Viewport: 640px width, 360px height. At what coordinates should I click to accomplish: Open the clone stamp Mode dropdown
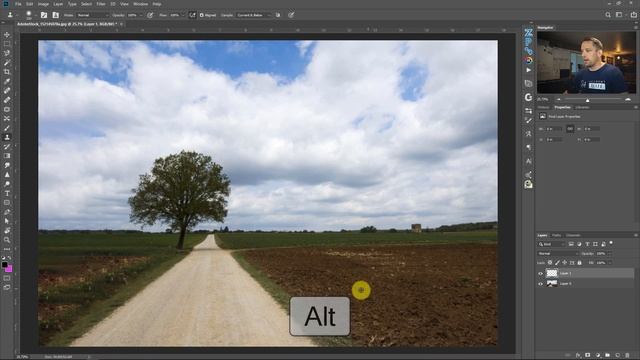92,15
